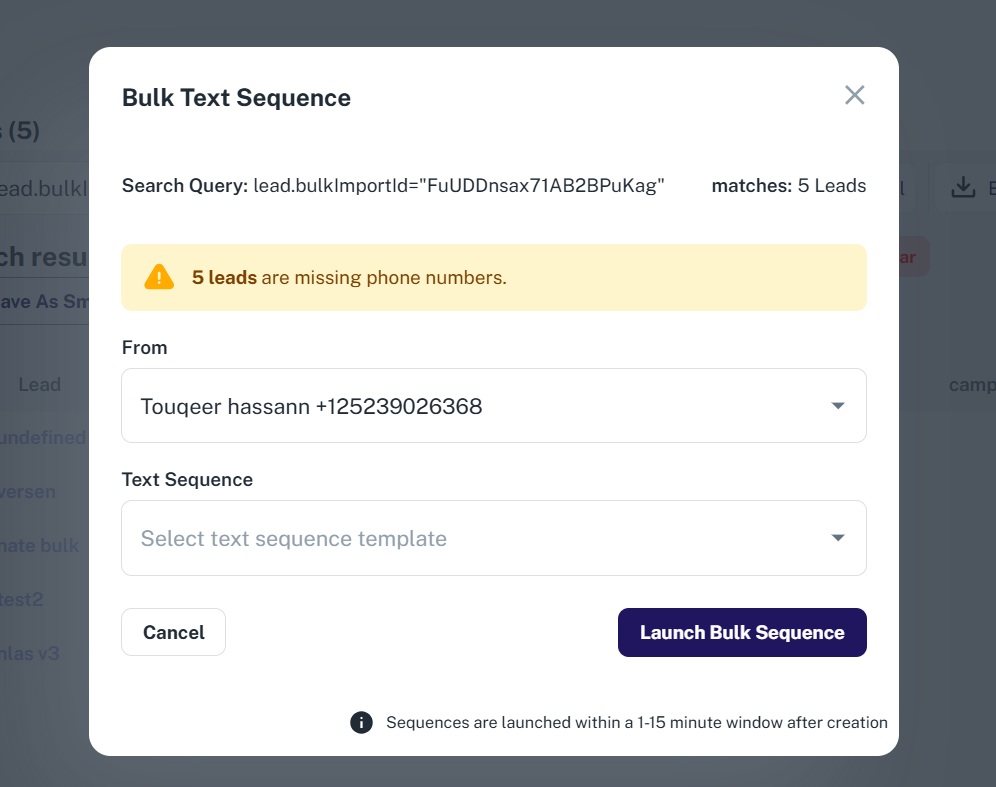Click the 'Lead' column header
The width and height of the screenshot is (996, 787).
(40, 384)
